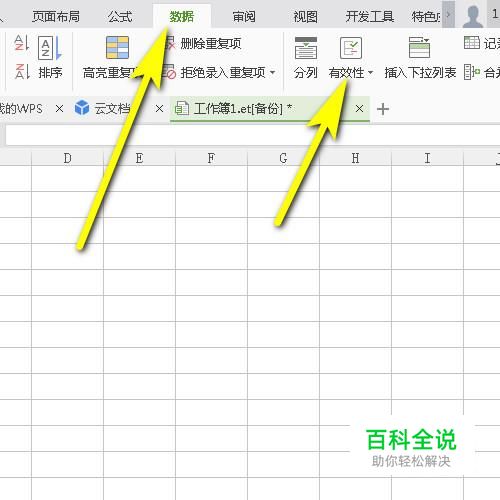This screenshot has width=500, height=500.
Task: Select column E header
Action: (x=139, y=158)
